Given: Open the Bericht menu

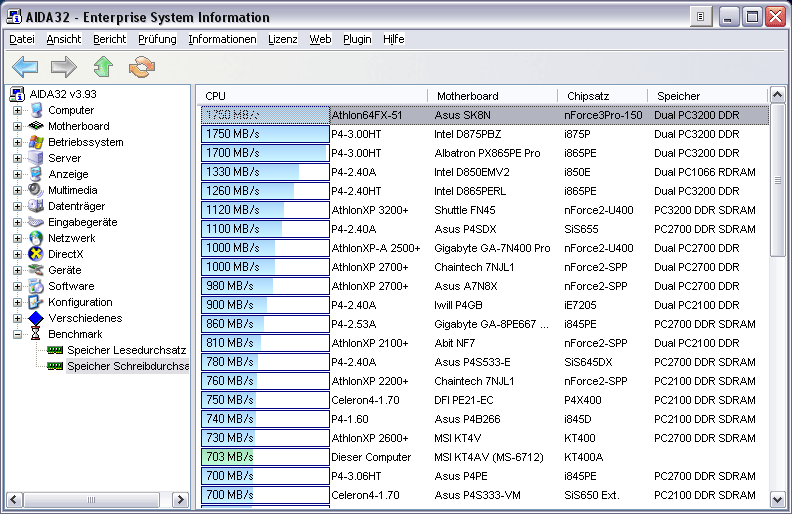Looking at the screenshot, I should (x=109, y=39).
